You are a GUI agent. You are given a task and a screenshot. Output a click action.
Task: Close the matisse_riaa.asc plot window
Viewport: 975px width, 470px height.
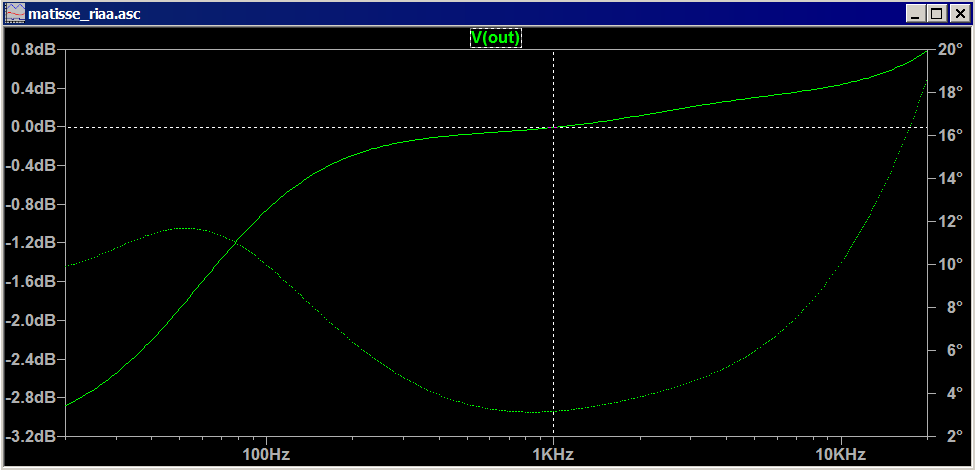click(958, 14)
